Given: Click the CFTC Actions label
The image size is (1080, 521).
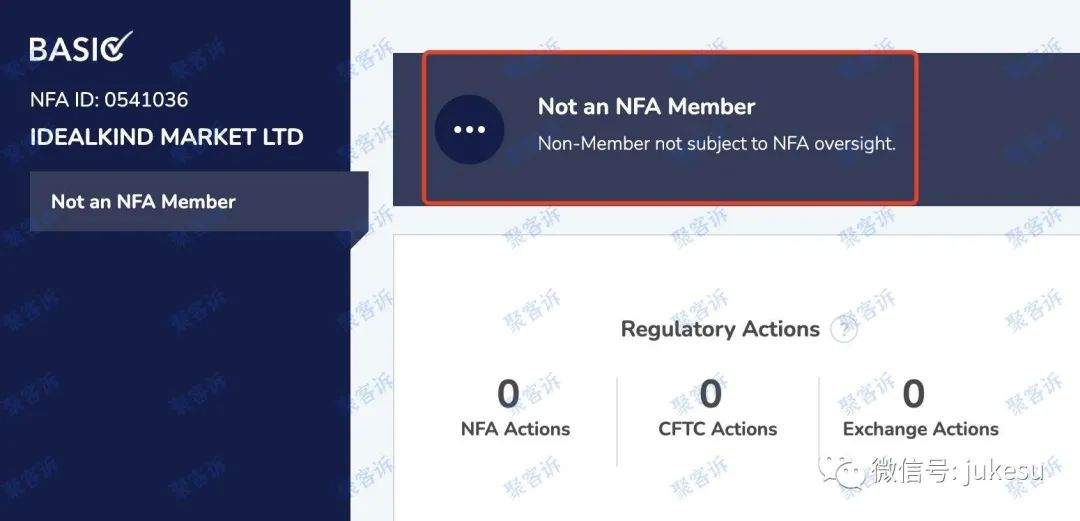Looking at the screenshot, I should (718, 429).
